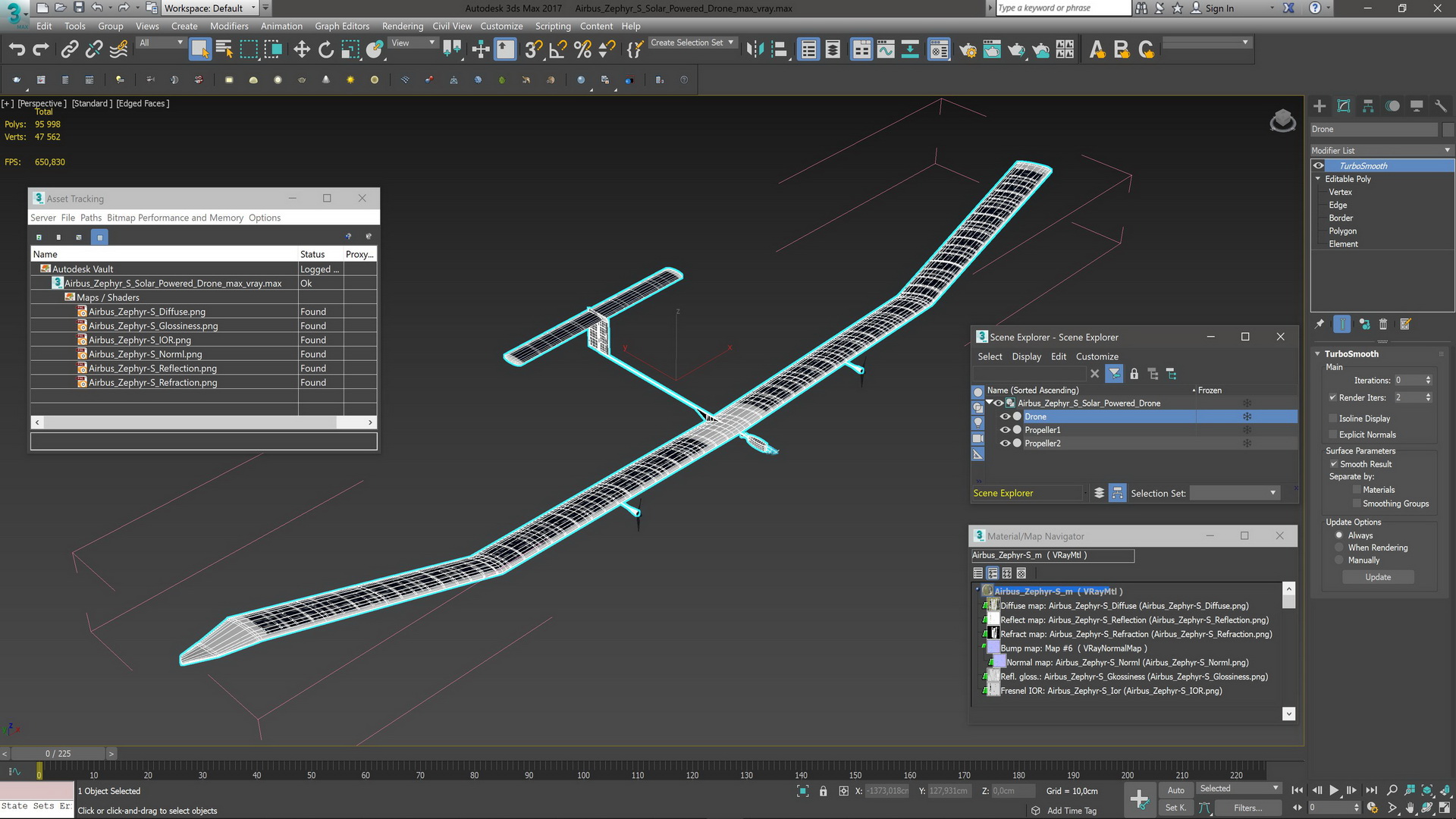Click the time slider 0 / 225 handle
The height and width of the screenshot is (819, 1456).
pyautogui.click(x=58, y=754)
